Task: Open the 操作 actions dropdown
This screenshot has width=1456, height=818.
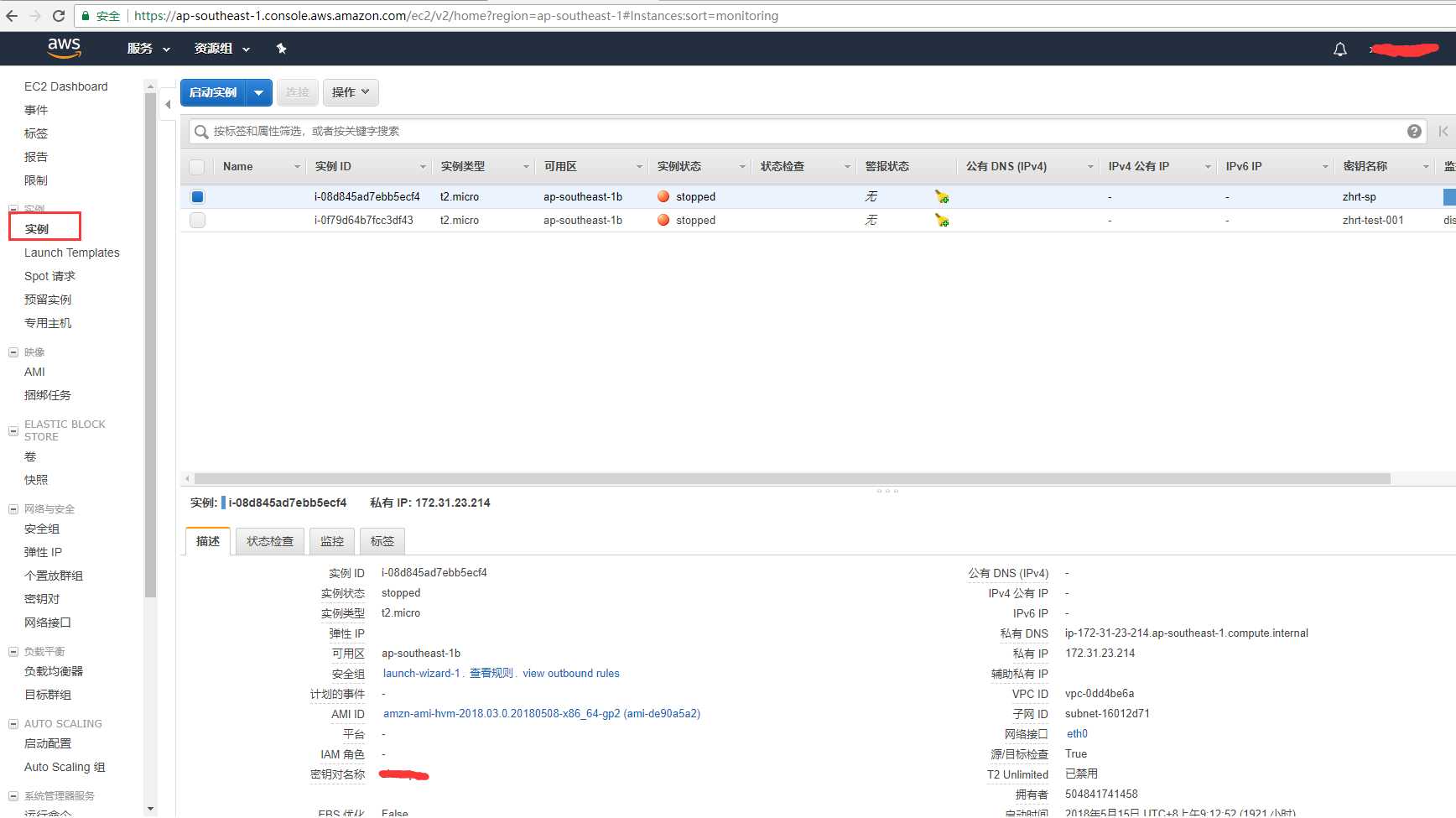Action: click(351, 92)
